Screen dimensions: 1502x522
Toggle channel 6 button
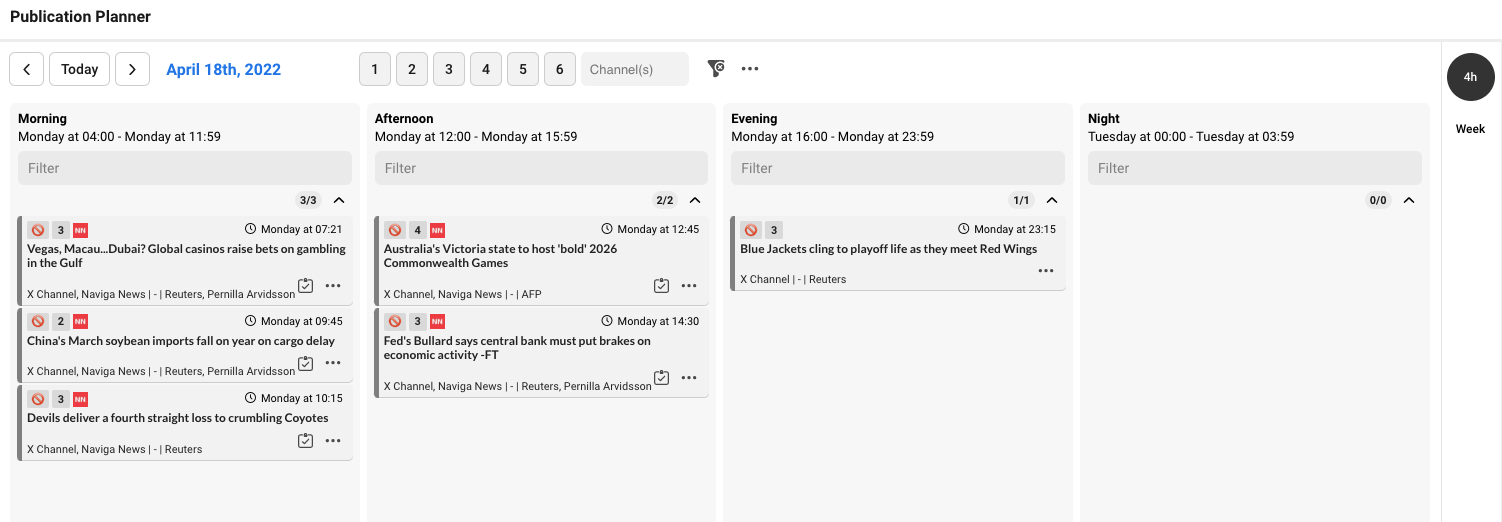pos(559,69)
